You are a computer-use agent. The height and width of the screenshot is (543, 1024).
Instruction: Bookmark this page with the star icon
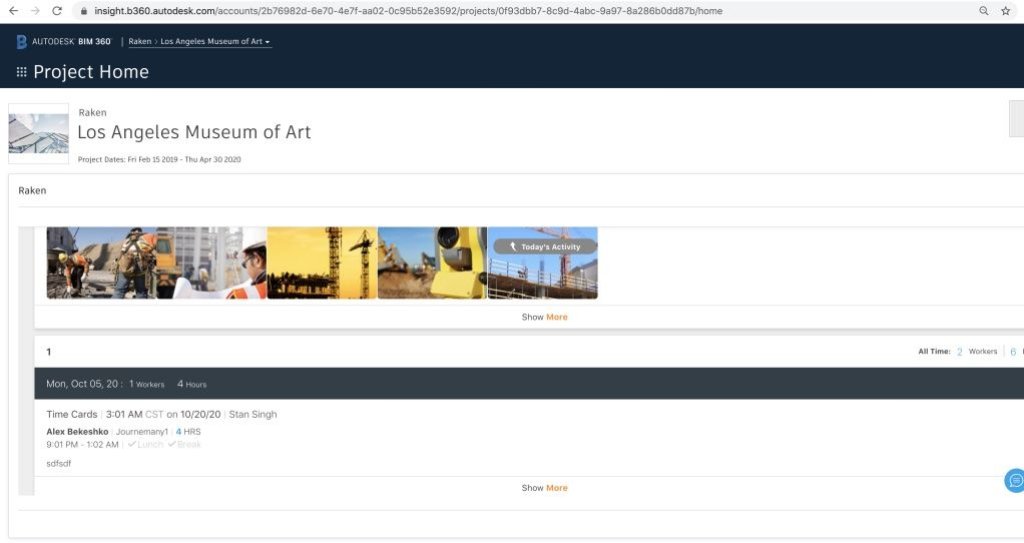[x=1006, y=11]
